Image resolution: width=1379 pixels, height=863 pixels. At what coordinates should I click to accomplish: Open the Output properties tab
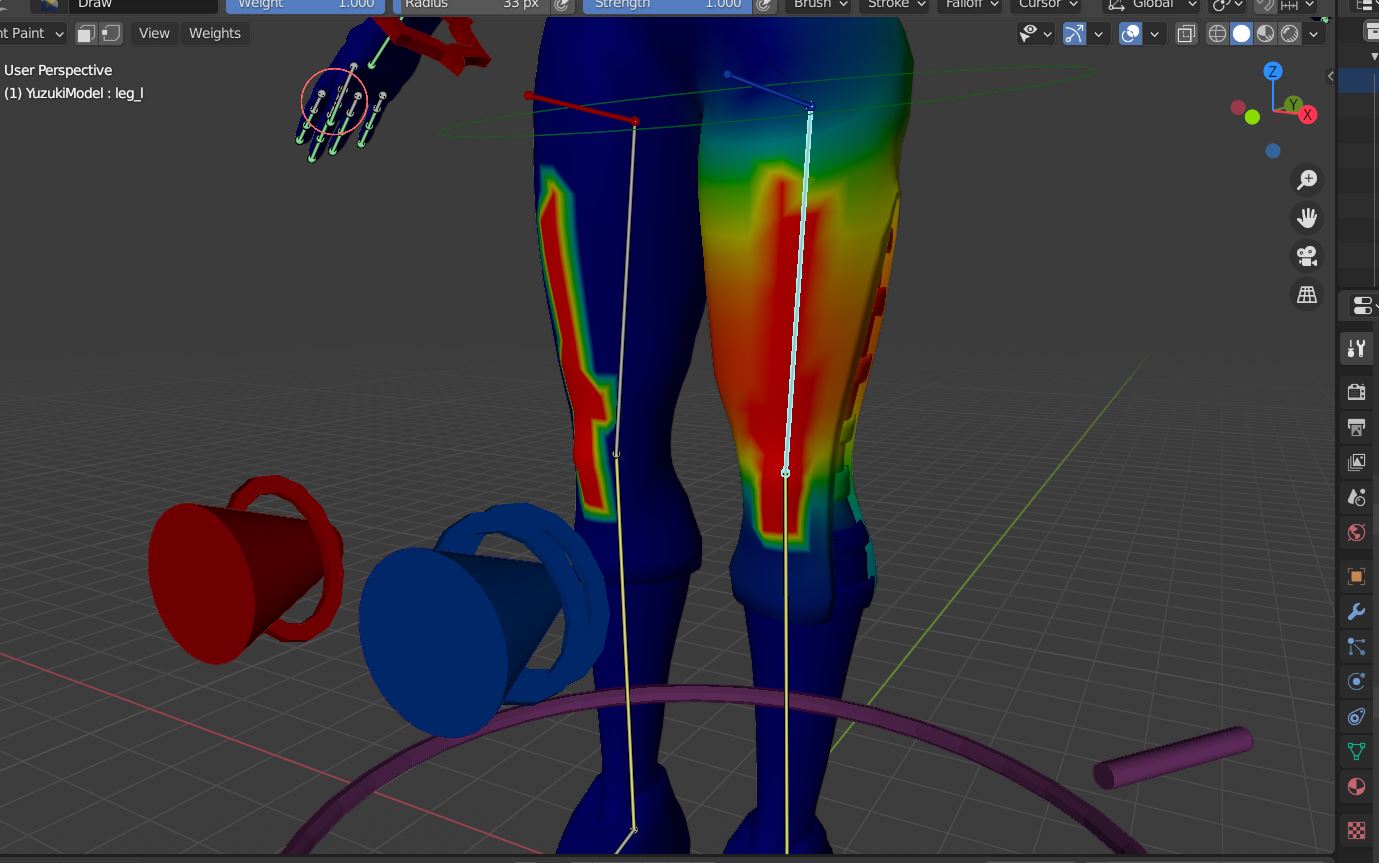click(1355, 428)
